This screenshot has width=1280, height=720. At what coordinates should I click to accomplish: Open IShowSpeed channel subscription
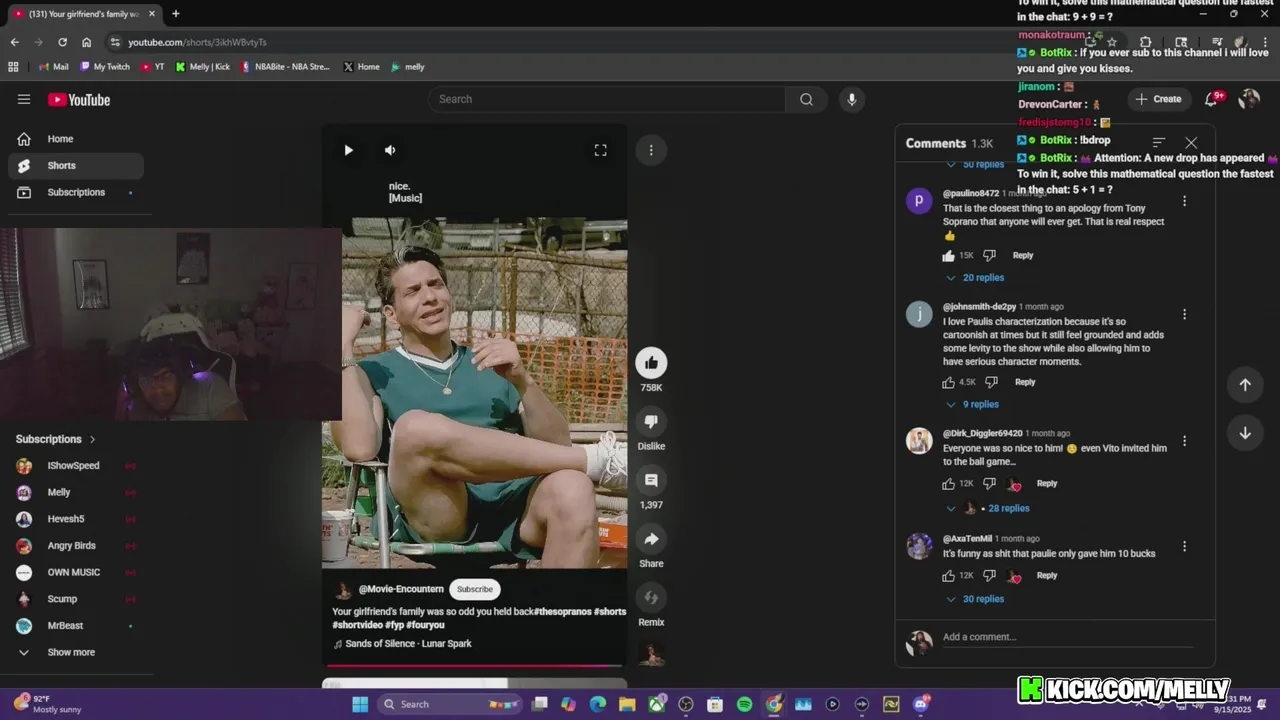tap(76, 466)
